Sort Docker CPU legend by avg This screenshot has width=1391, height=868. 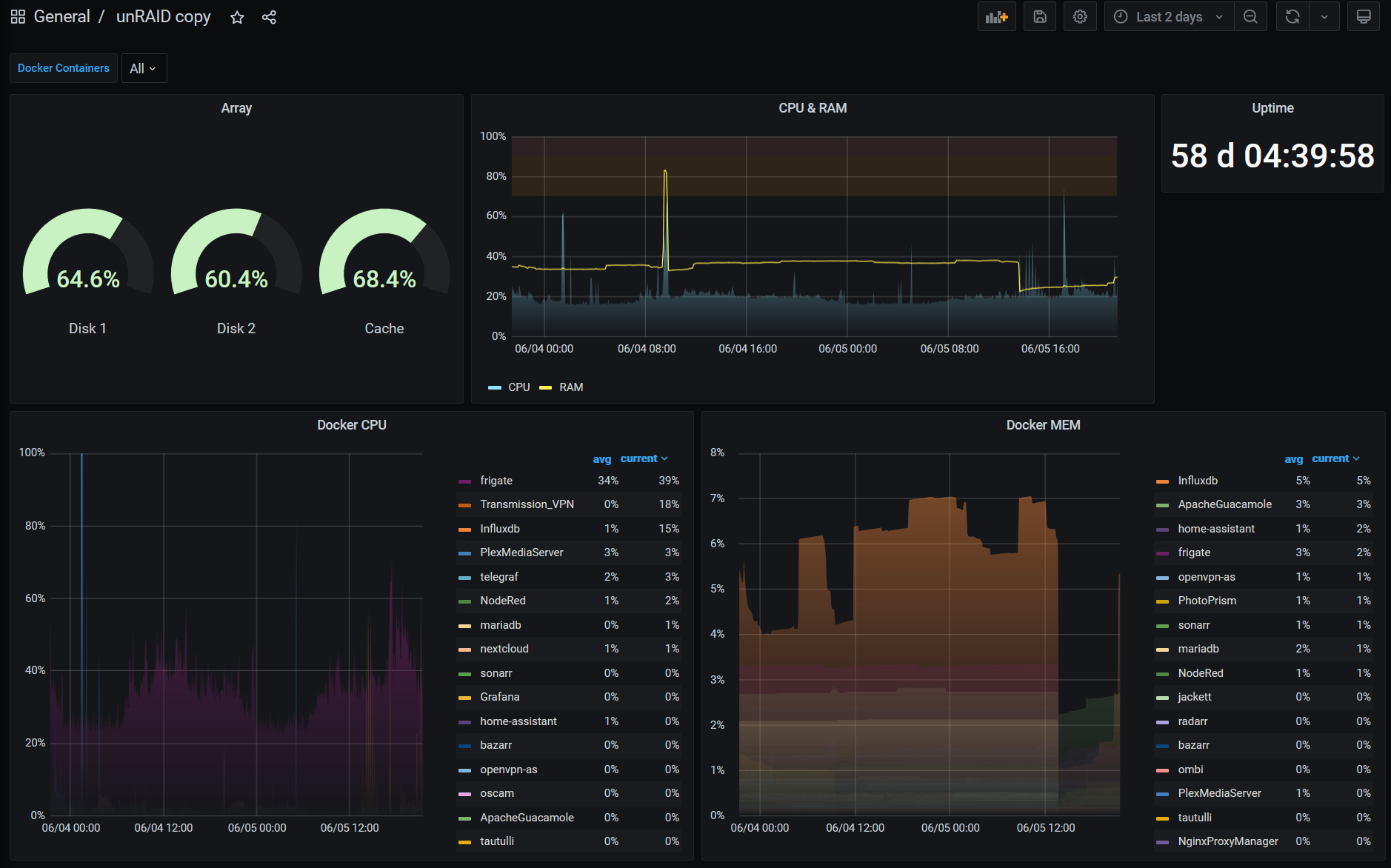[x=602, y=459]
